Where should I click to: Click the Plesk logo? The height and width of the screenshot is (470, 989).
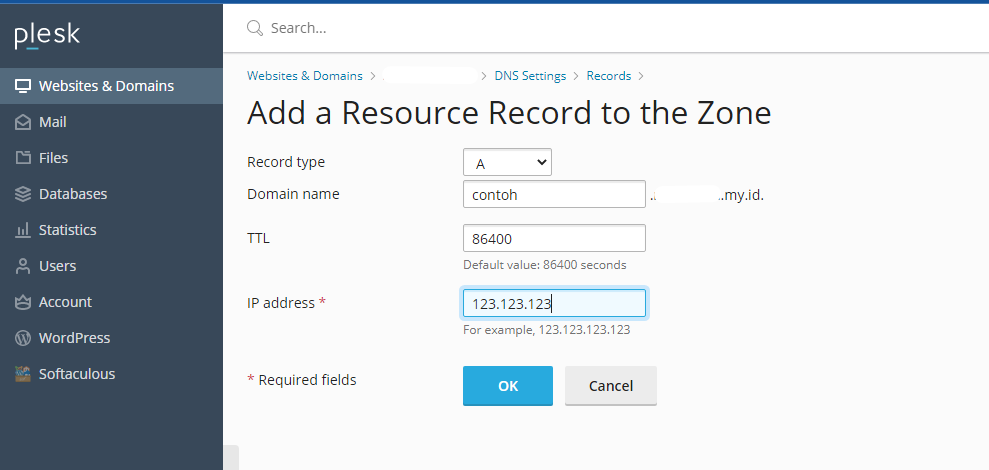pyautogui.click(x=47, y=36)
